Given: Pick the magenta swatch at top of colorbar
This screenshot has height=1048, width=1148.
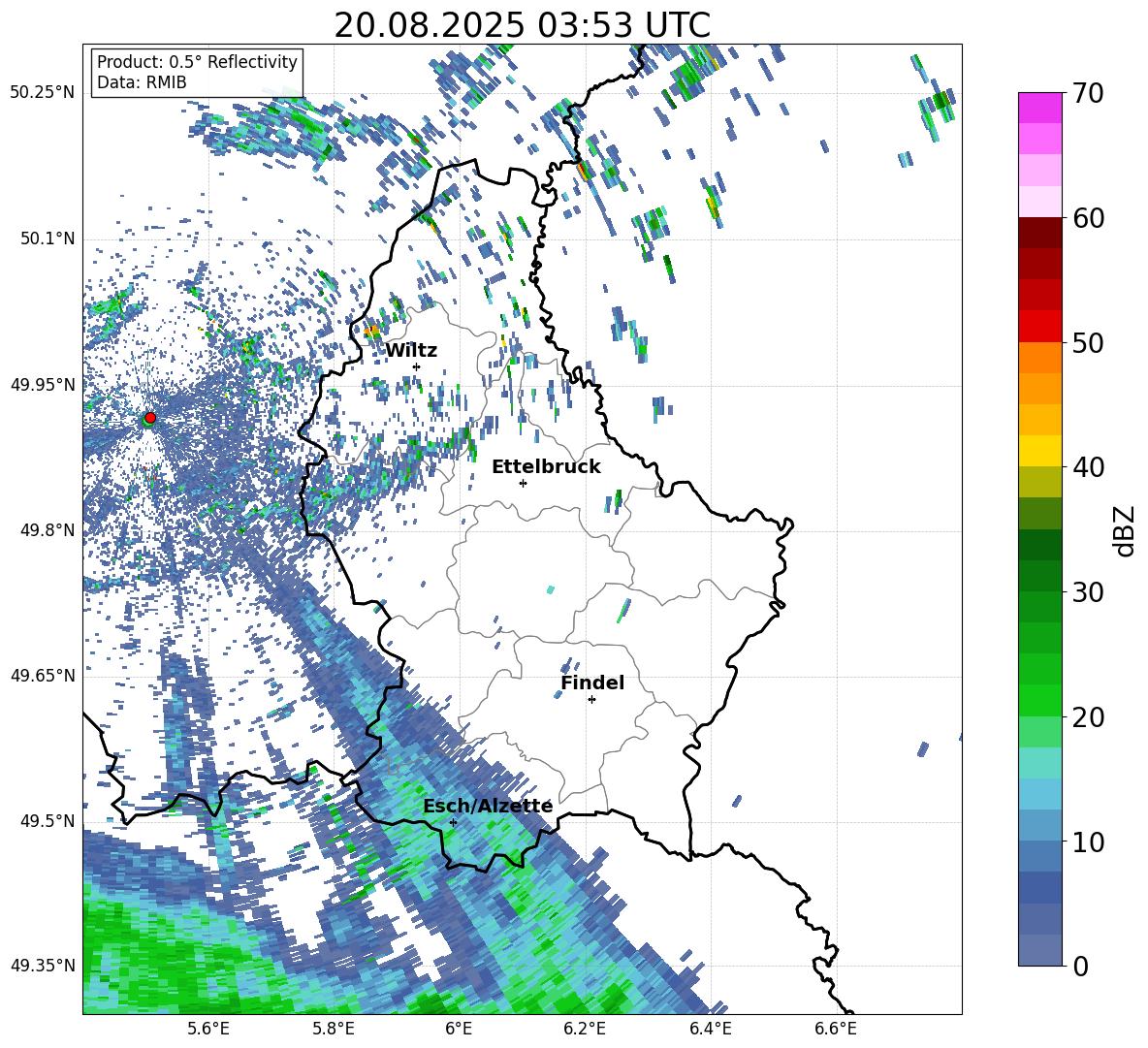Looking at the screenshot, I should tap(1039, 108).
